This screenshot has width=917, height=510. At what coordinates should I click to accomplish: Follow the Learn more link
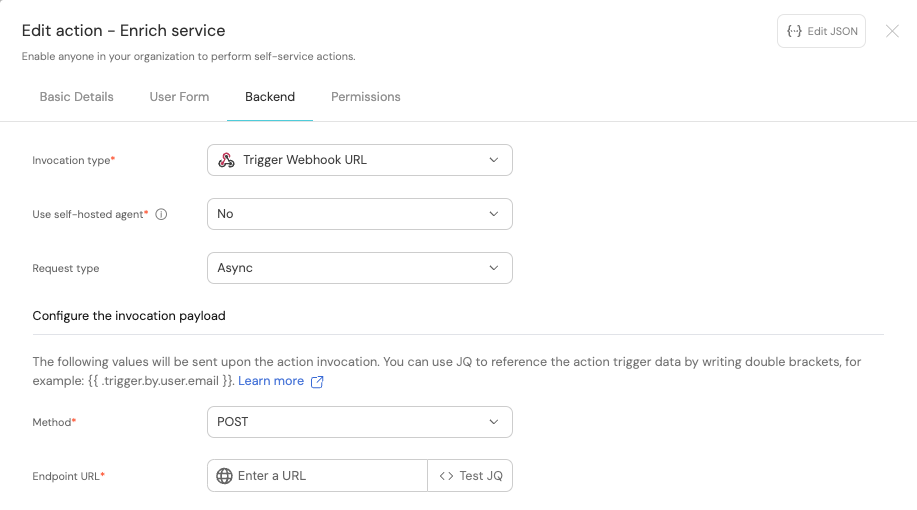[x=271, y=381]
